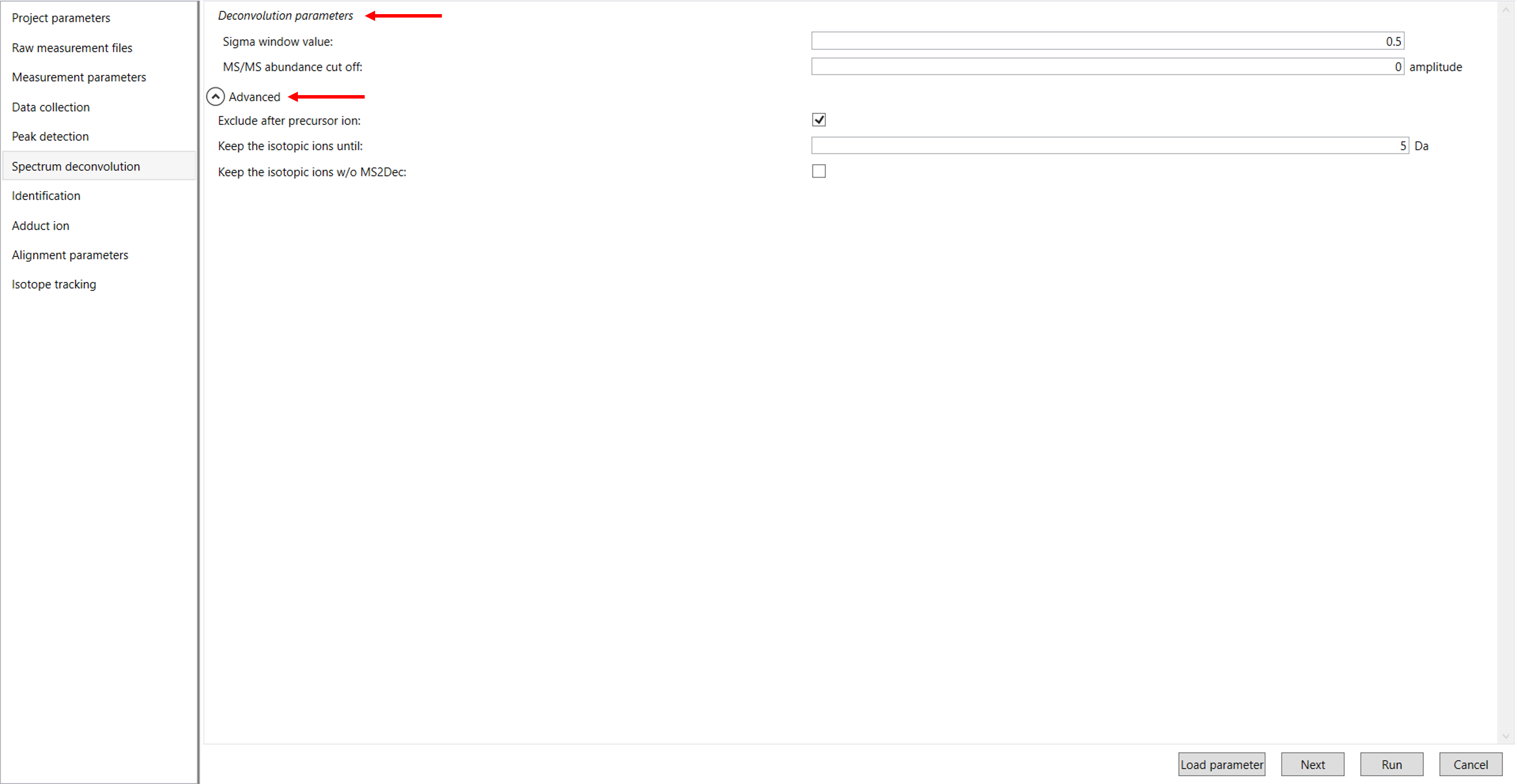Collapse the Advanced section
The width and height of the screenshot is (1517, 784).
click(x=215, y=96)
